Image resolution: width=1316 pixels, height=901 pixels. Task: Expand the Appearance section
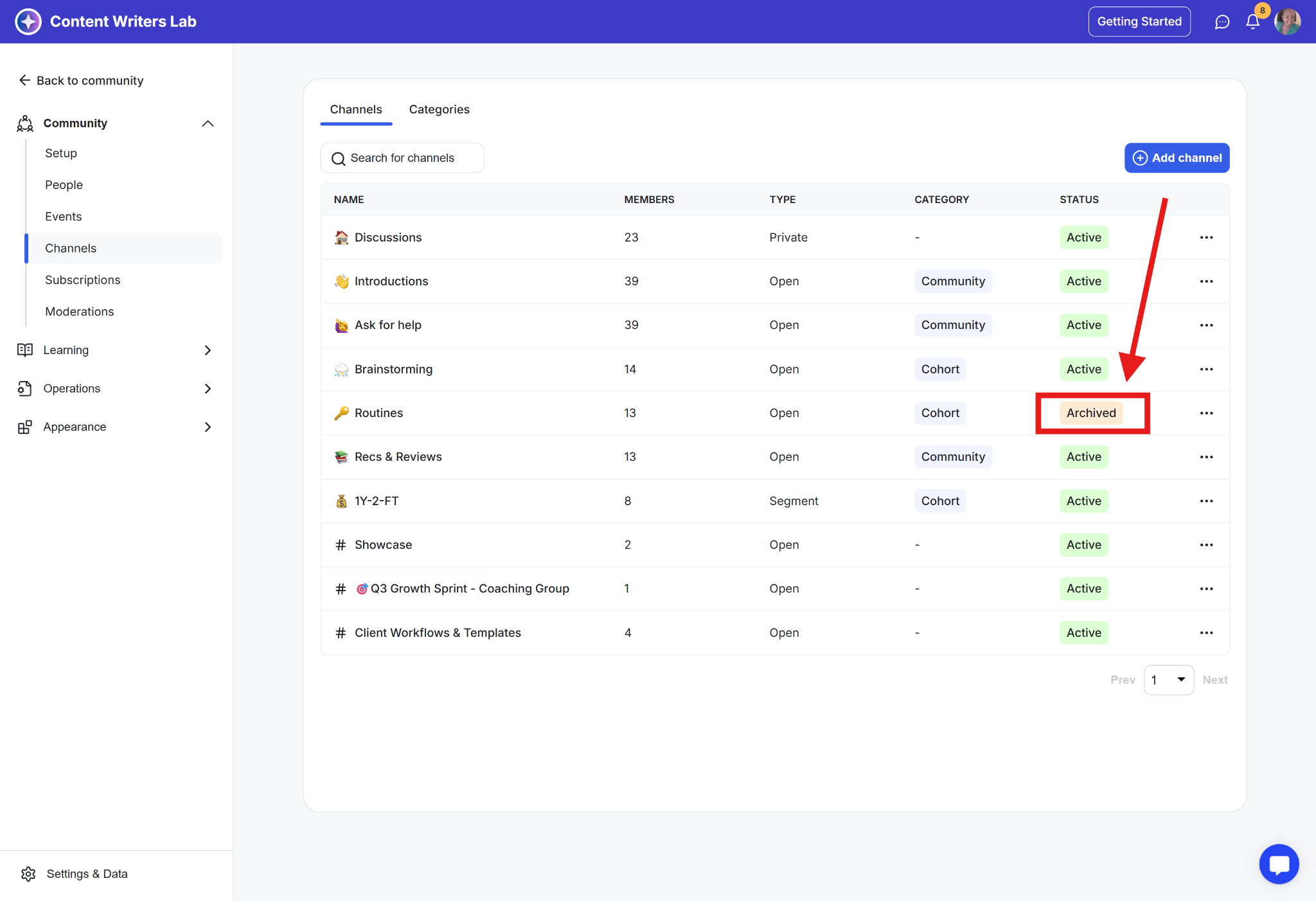tap(208, 427)
